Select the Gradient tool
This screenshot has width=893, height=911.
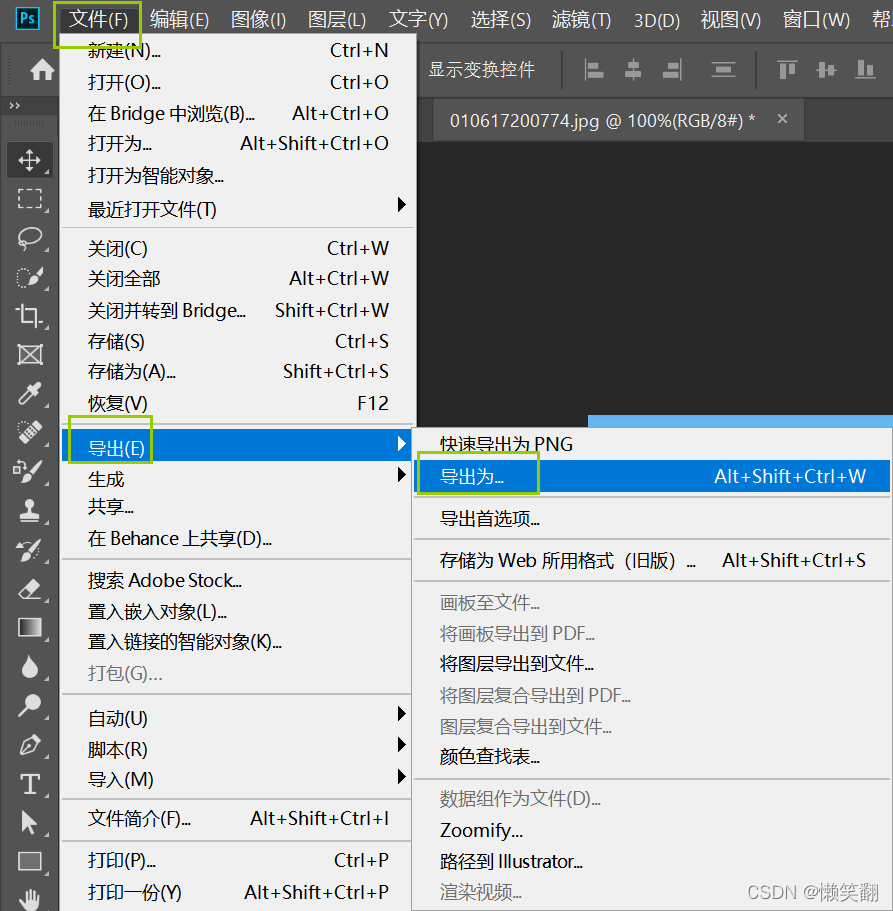30,627
